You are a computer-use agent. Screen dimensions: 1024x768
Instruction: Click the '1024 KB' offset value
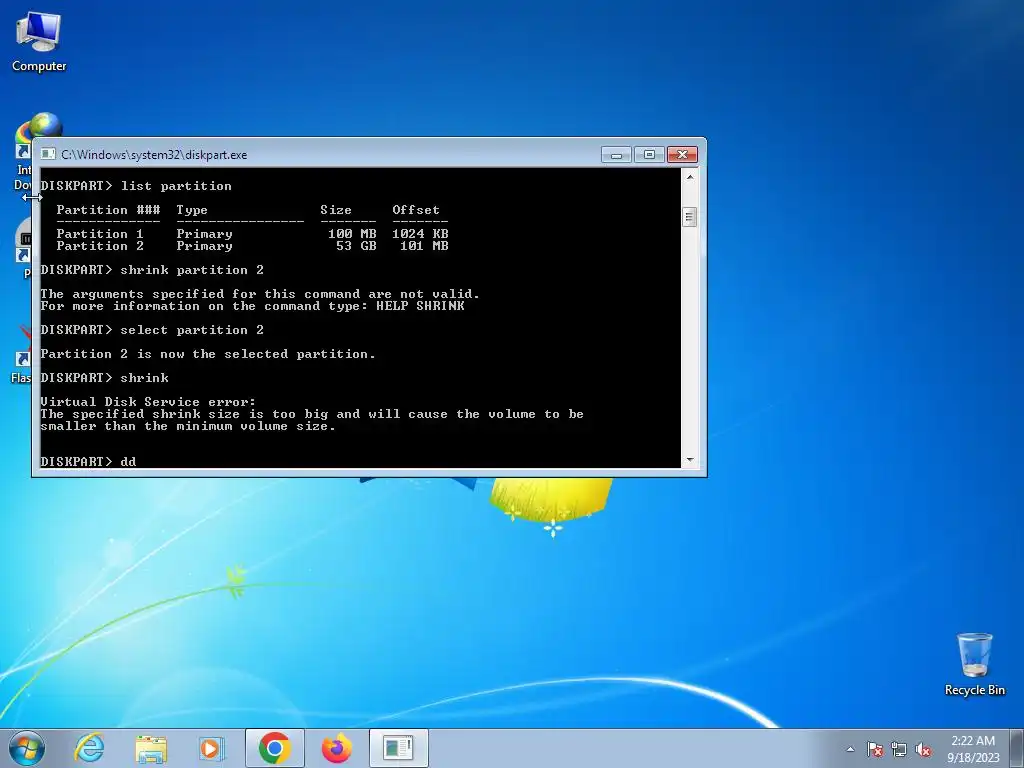(x=420, y=234)
